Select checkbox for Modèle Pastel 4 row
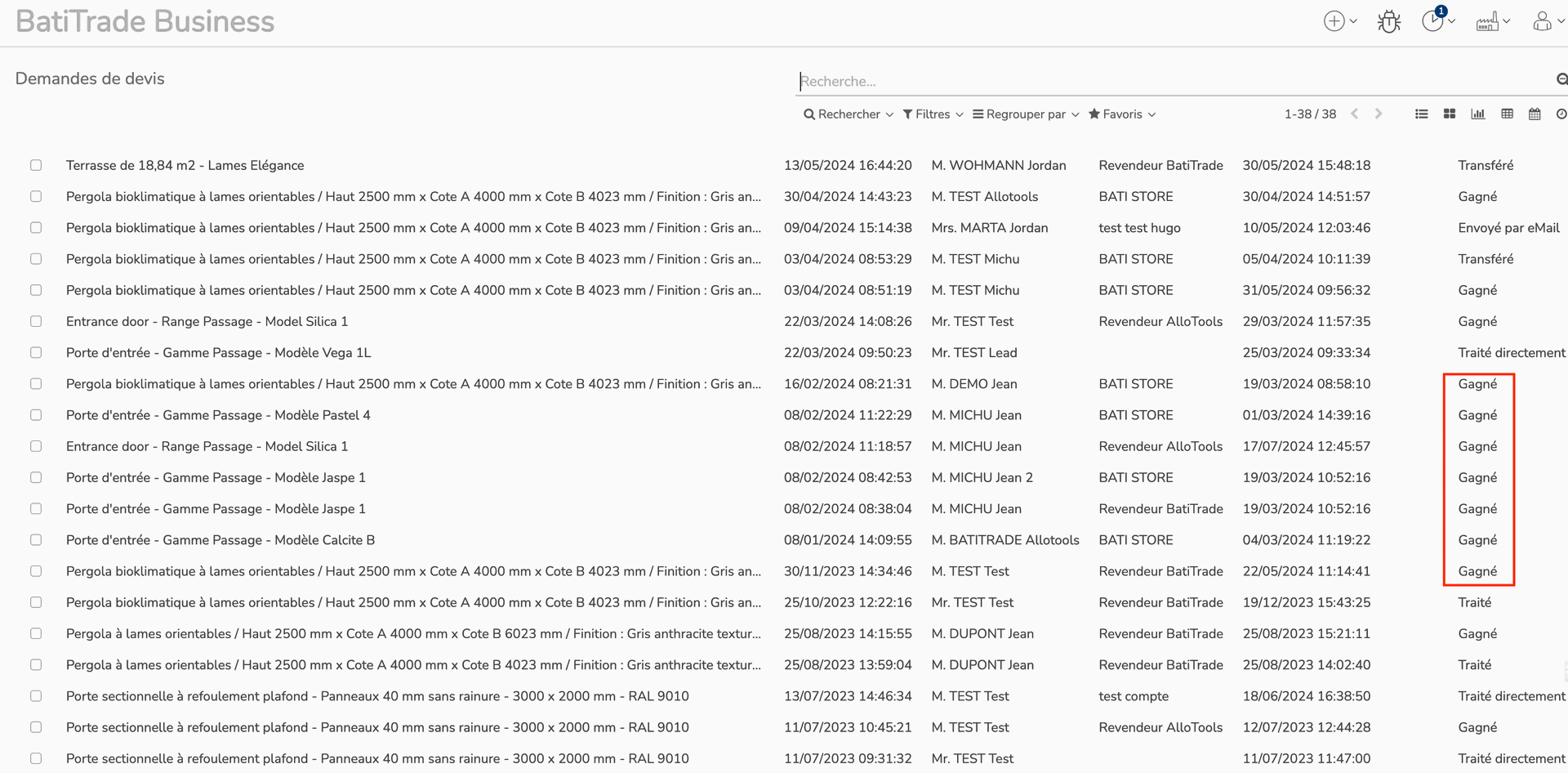This screenshot has width=1568, height=773. 36,415
